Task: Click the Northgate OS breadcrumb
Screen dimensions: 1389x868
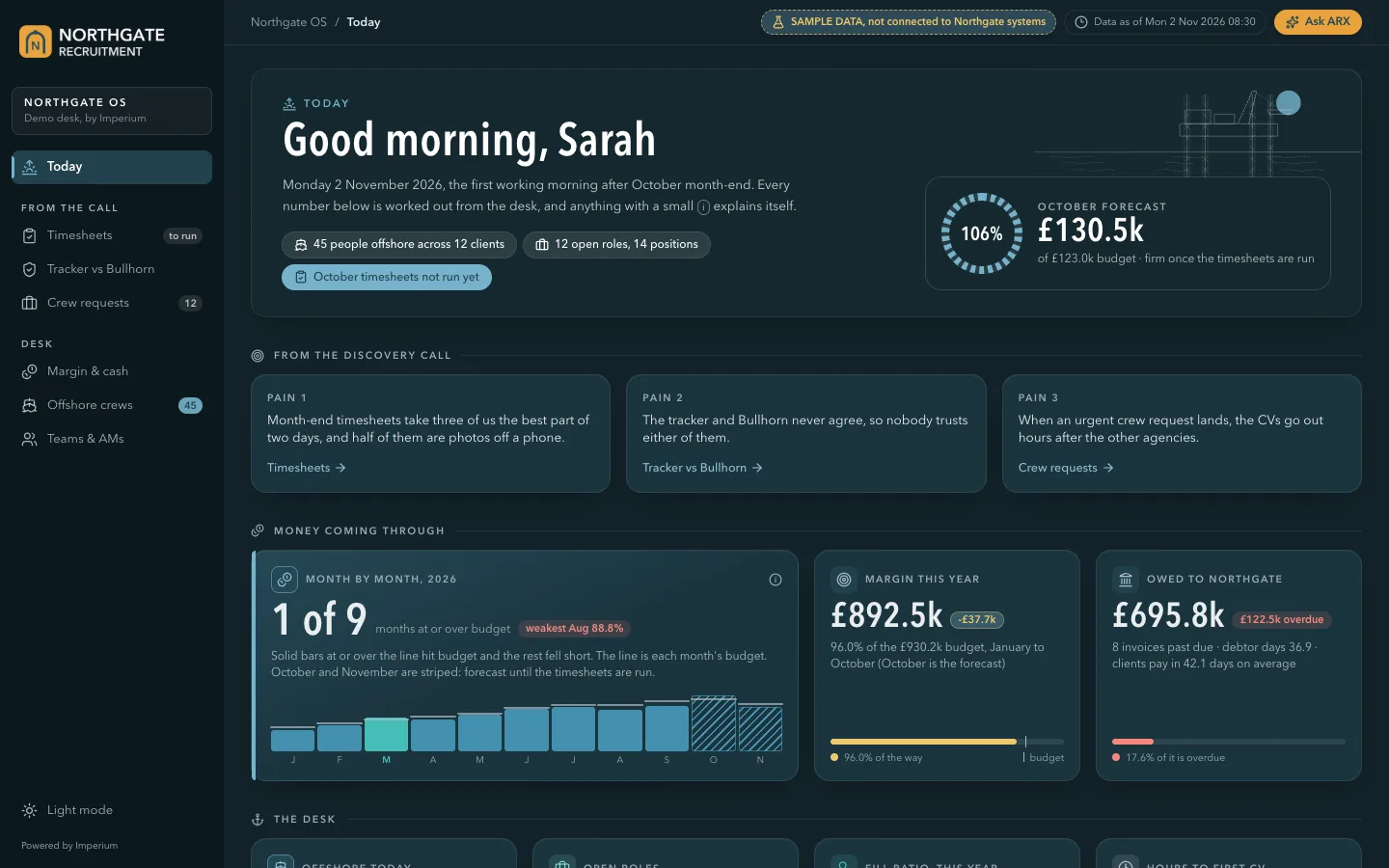Action: [288, 22]
